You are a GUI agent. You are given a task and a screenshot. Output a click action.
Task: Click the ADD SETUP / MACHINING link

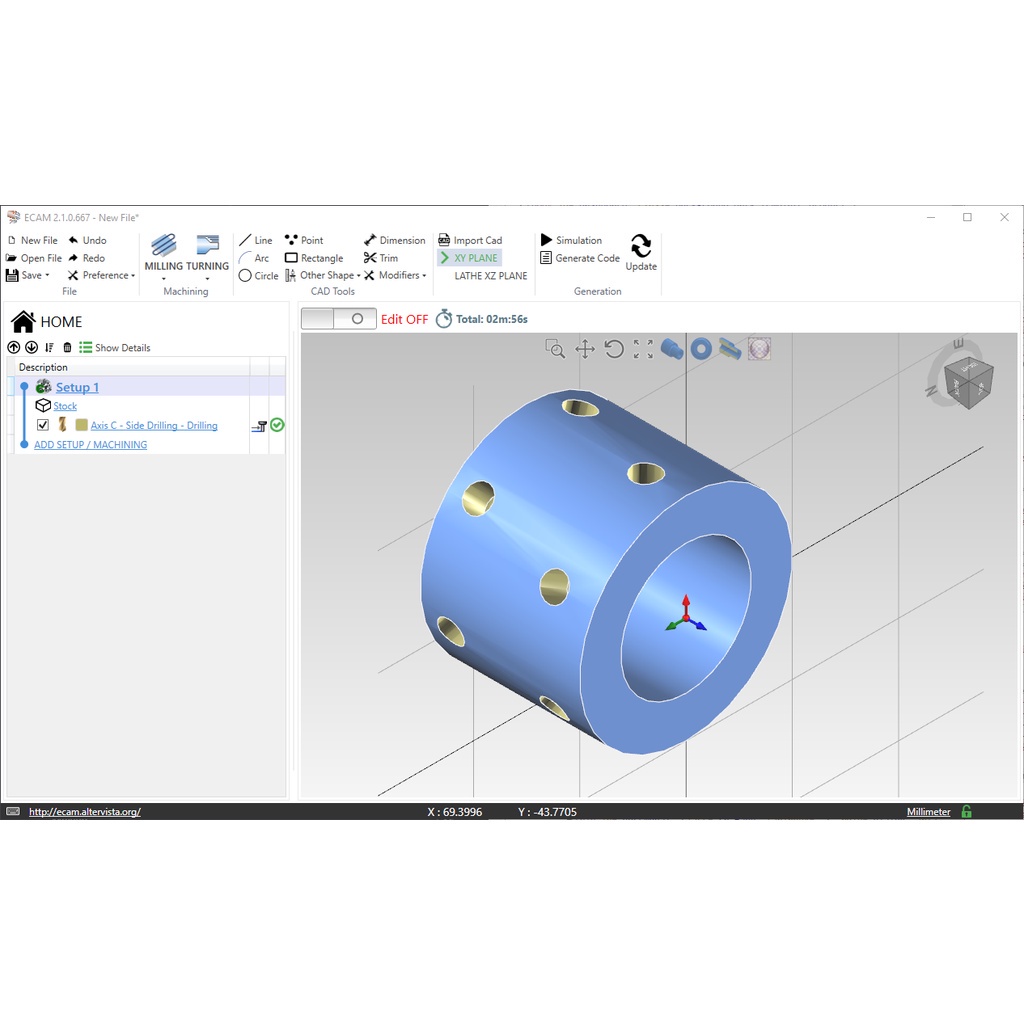(x=90, y=444)
